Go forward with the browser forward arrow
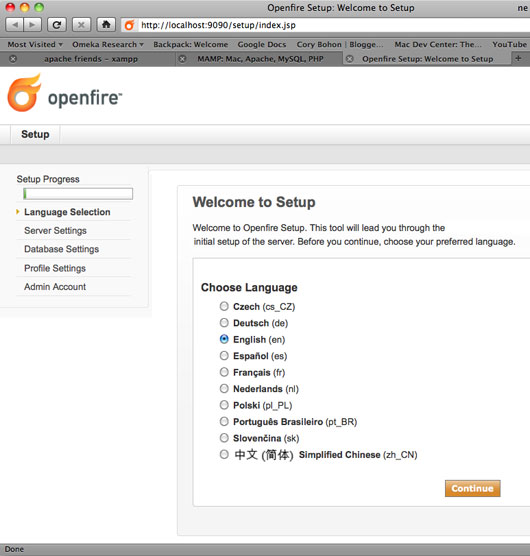This screenshot has width=530, height=556. (32, 25)
